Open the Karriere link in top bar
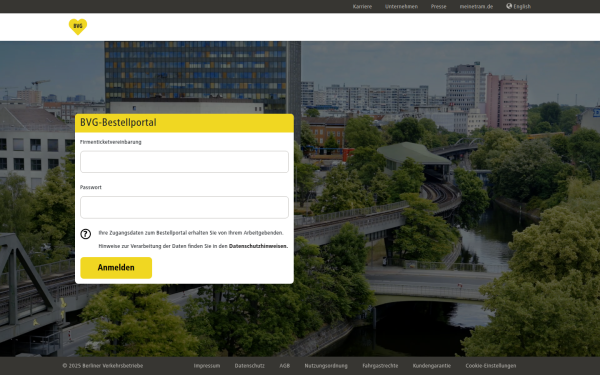This screenshot has height=375, width=600. point(362,7)
